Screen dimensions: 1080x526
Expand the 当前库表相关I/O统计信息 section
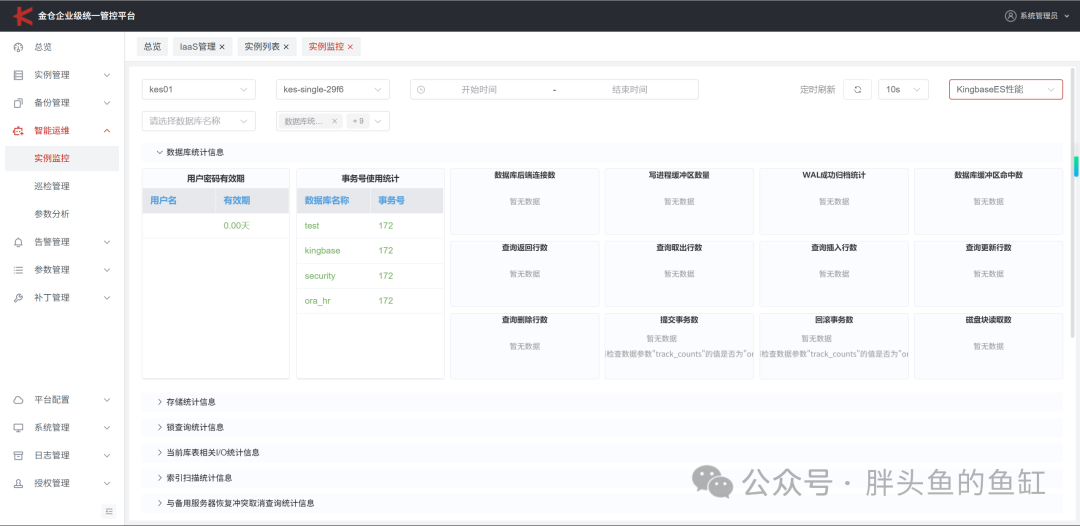[602, 452]
